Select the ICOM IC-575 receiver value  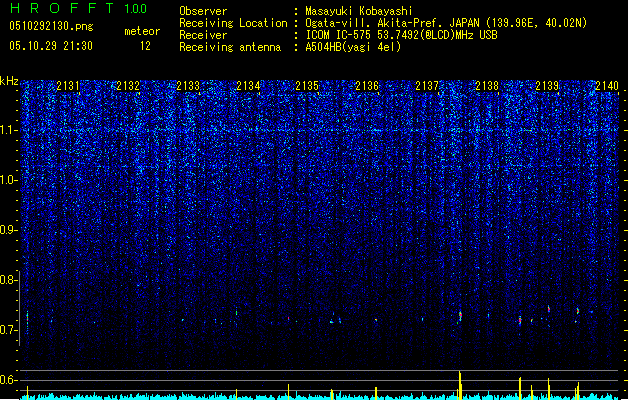pyautogui.click(x=401, y=35)
